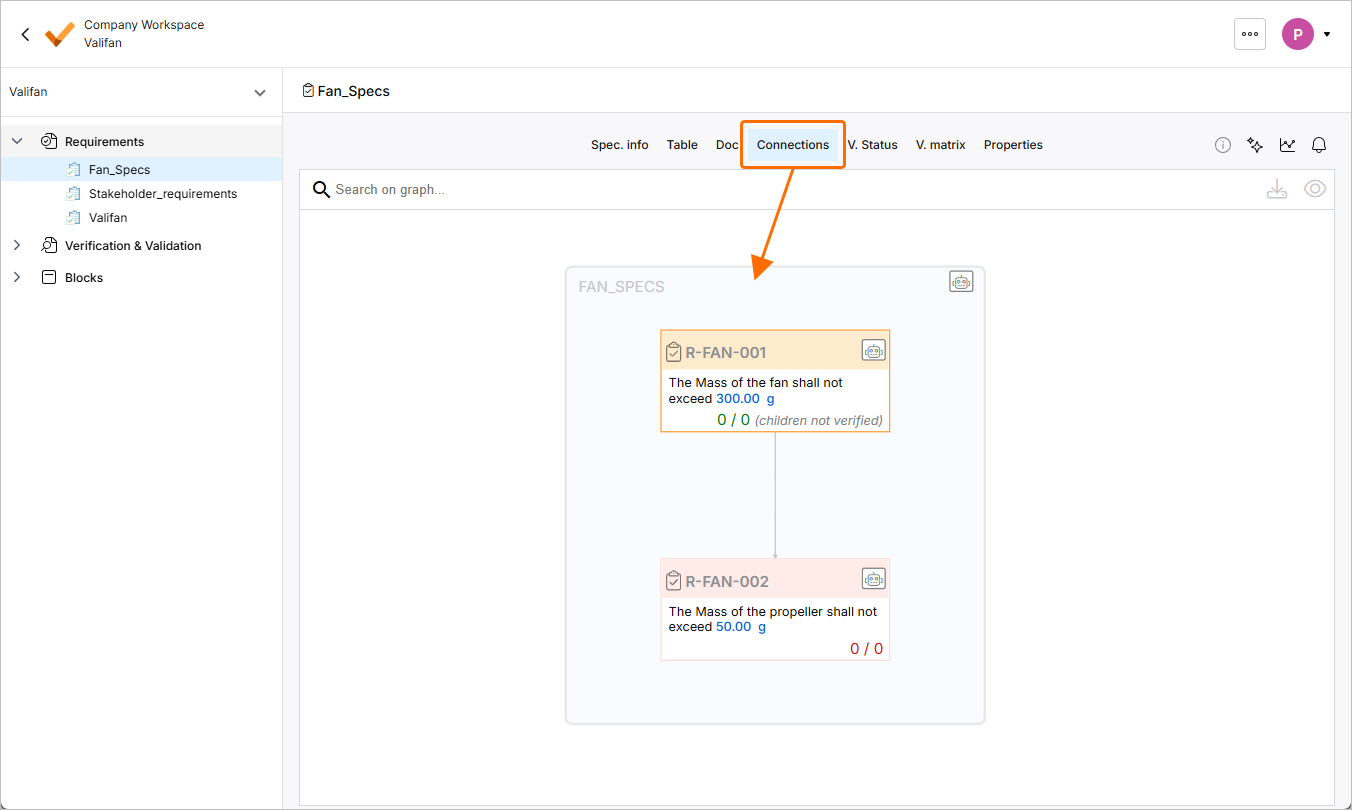This screenshot has height=810, width=1352.
Task: Expand the Blocks tree section
Action: pyautogui.click(x=17, y=278)
